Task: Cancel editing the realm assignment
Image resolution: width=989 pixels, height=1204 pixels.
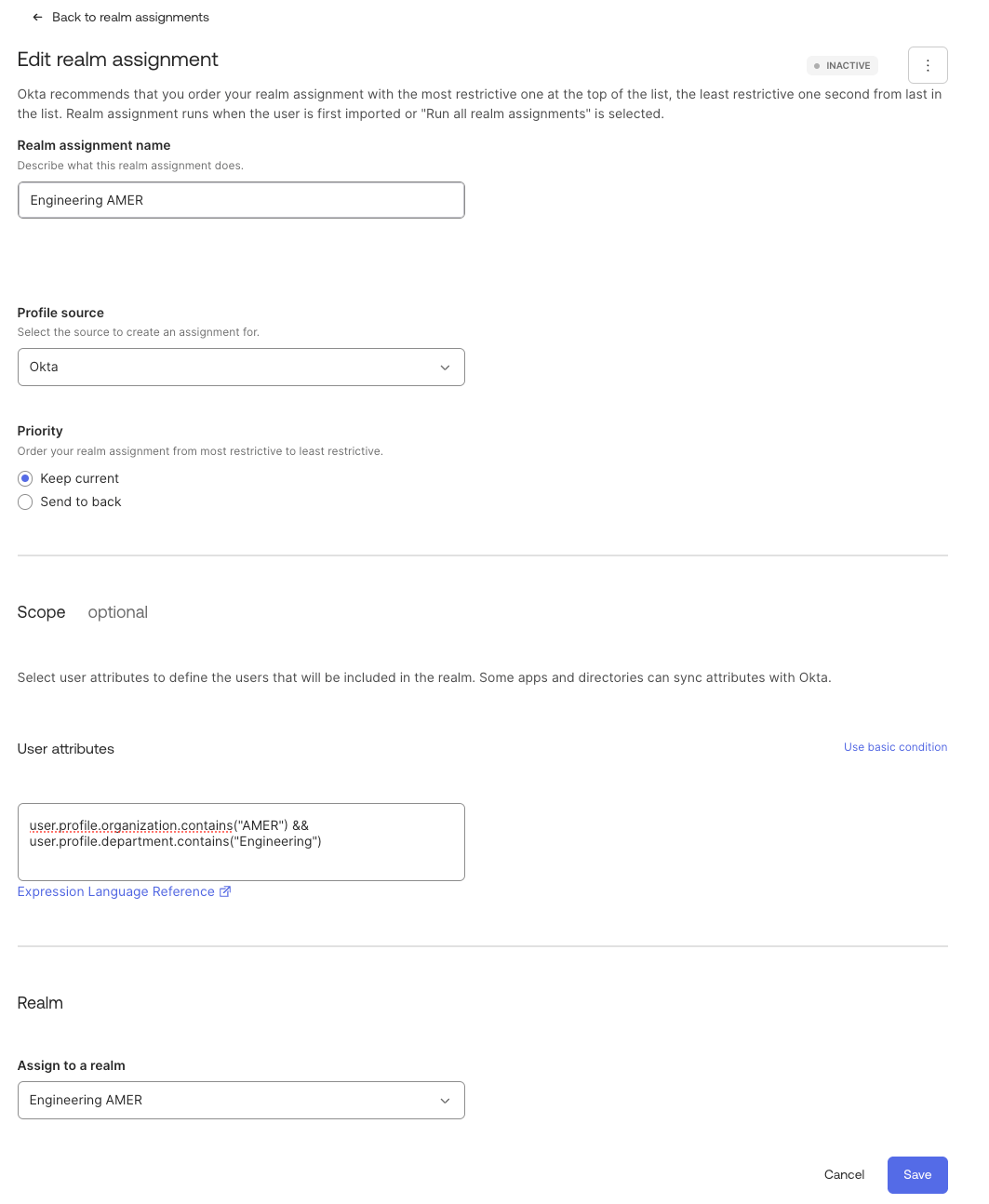Action: click(844, 1175)
